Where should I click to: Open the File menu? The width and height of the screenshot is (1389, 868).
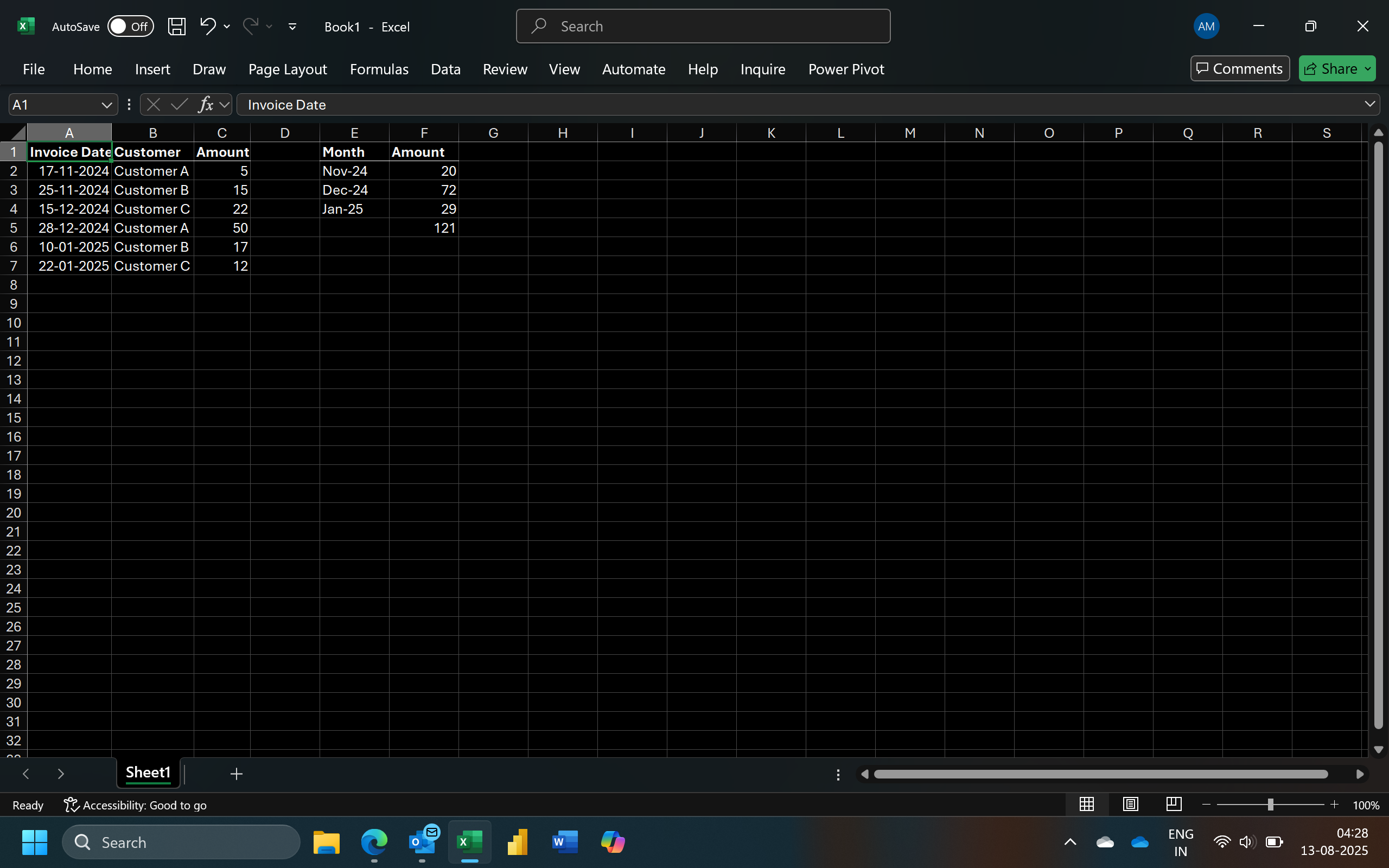(x=34, y=69)
